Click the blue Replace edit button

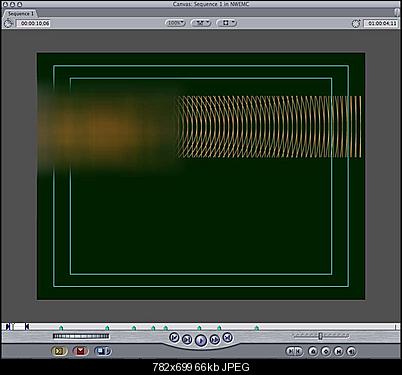click(x=103, y=351)
